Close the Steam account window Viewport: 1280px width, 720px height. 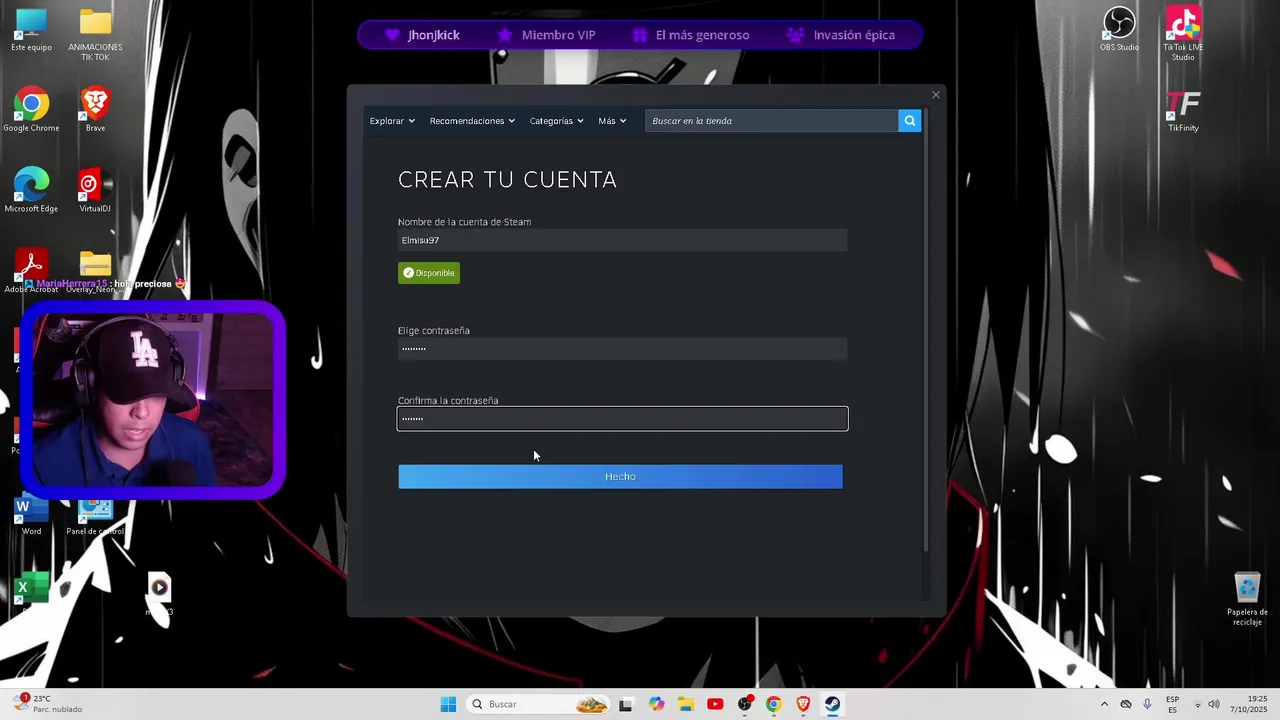point(936,95)
